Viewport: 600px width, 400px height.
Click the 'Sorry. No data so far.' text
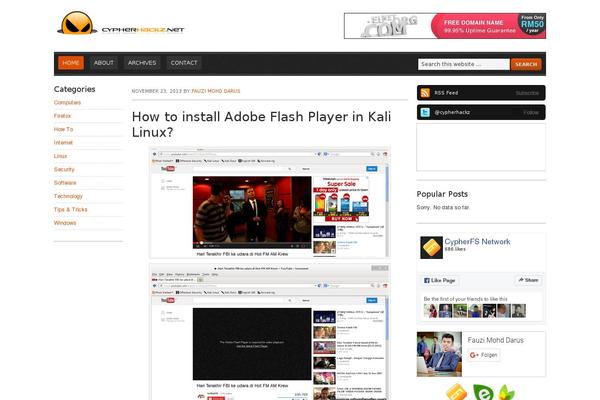coord(443,207)
